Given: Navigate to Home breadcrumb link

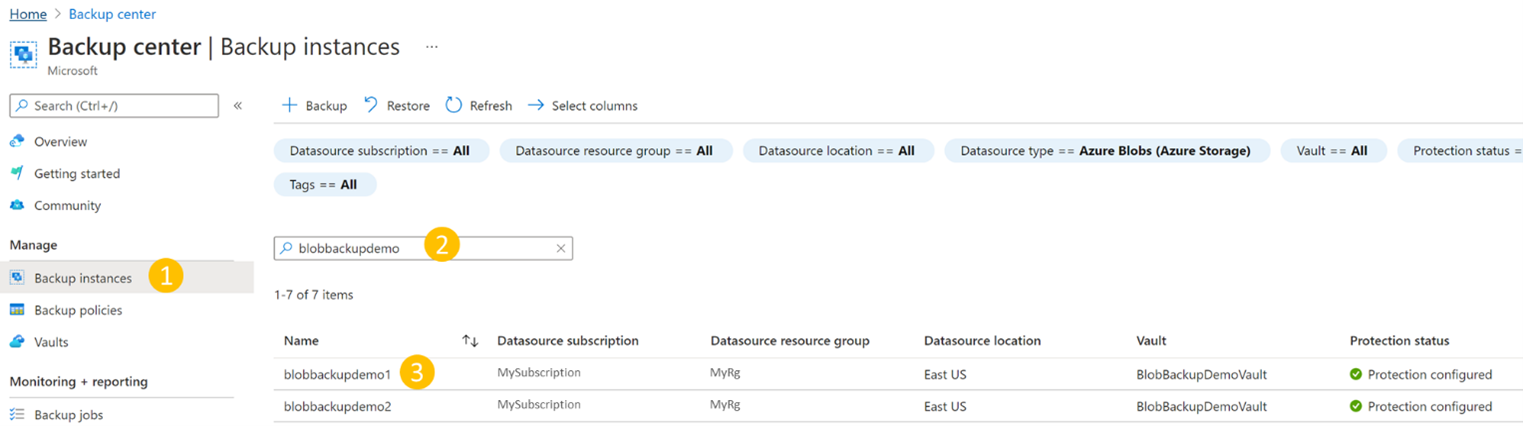Looking at the screenshot, I should 28,14.
